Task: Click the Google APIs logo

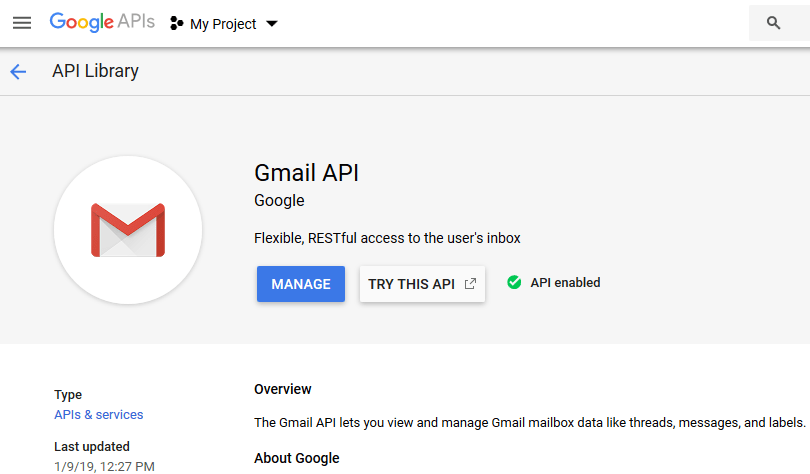Action: (102, 22)
